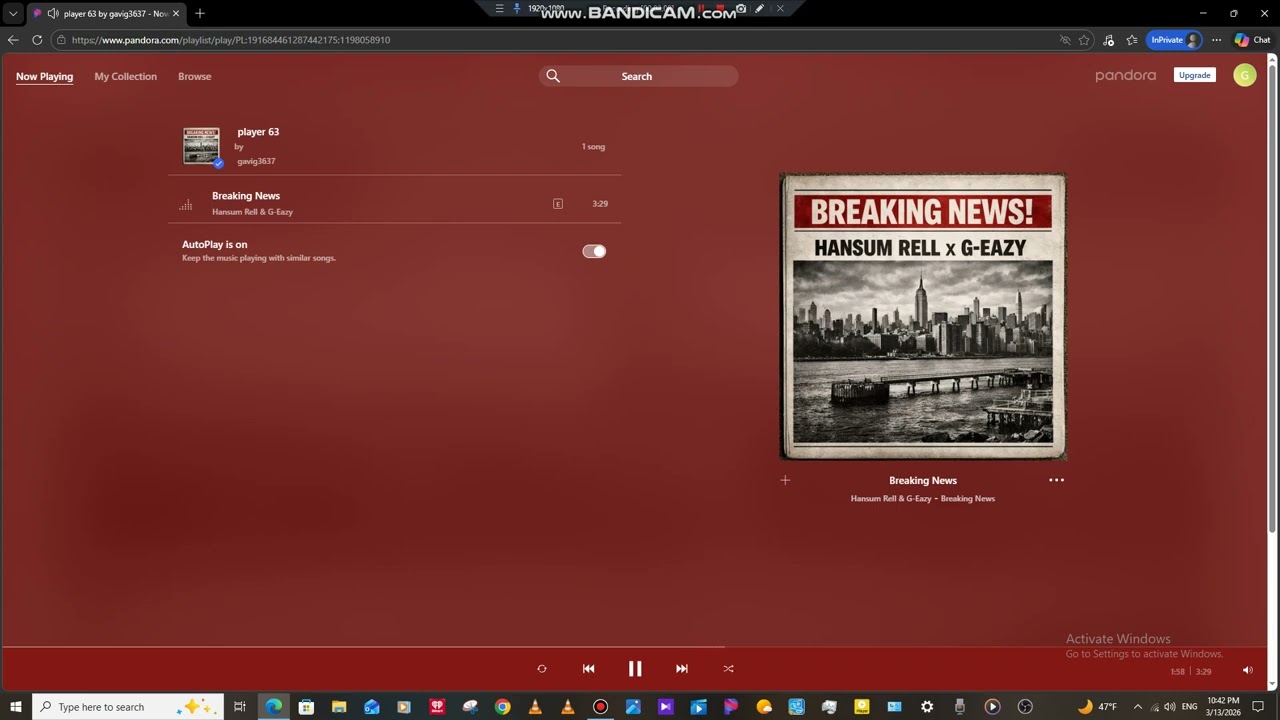The height and width of the screenshot is (720, 1280).
Task: Open the green G profile avatar
Action: [1244, 75]
